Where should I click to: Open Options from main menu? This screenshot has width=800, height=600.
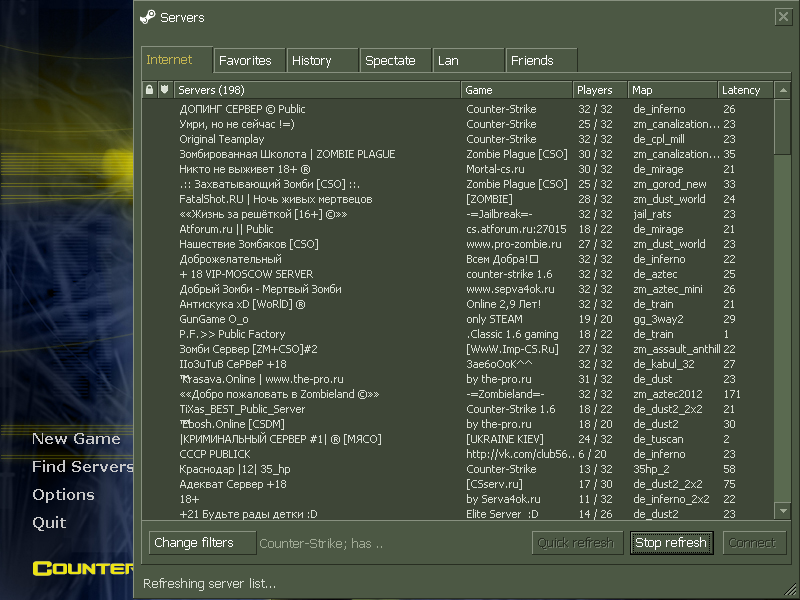coord(63,494)
